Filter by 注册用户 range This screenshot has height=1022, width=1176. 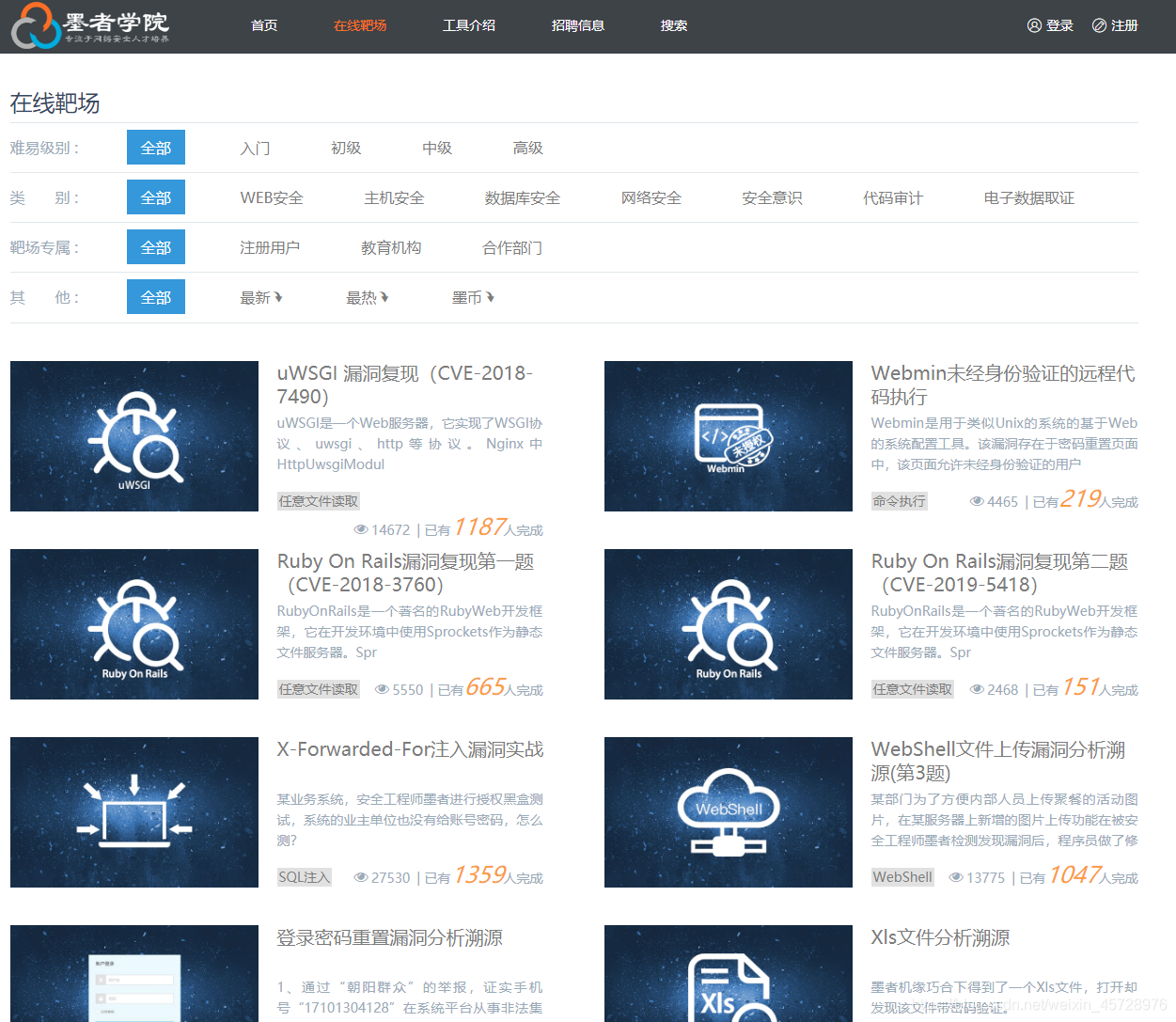tap(270, 247)
